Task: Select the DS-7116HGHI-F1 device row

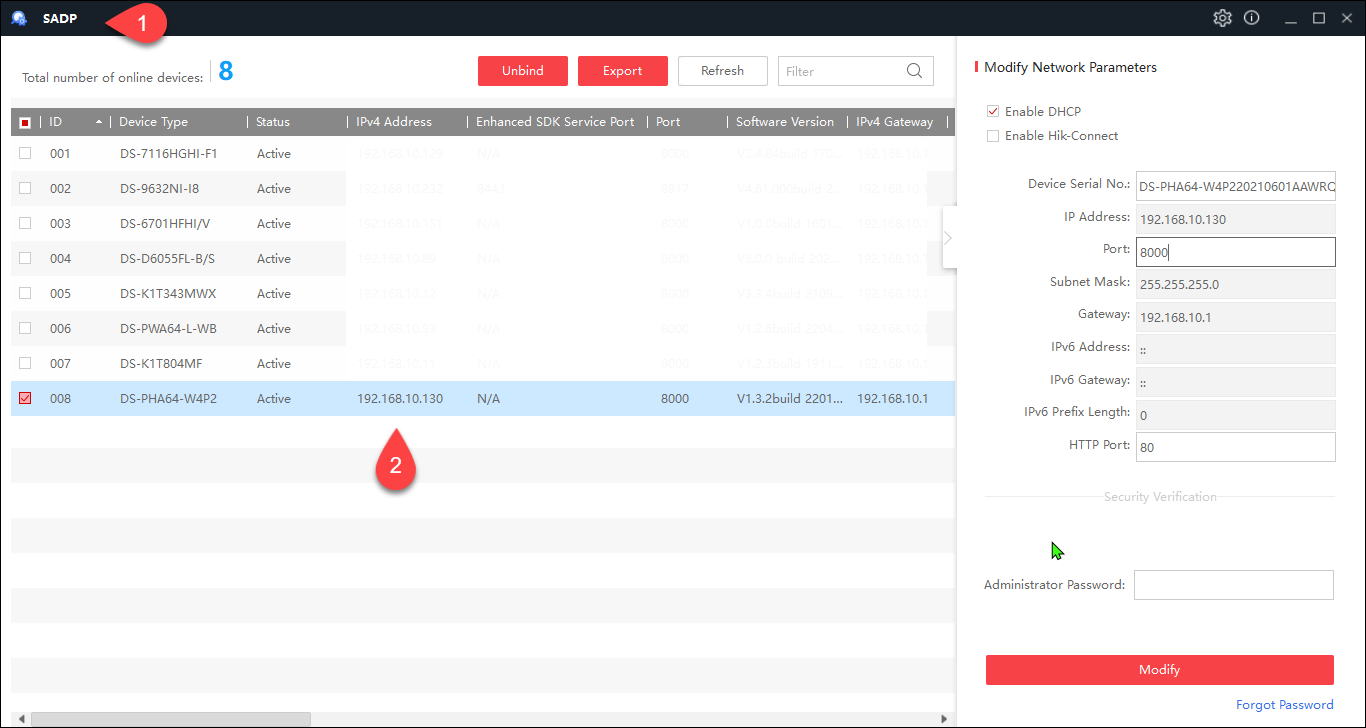Action: coord(483,153)
